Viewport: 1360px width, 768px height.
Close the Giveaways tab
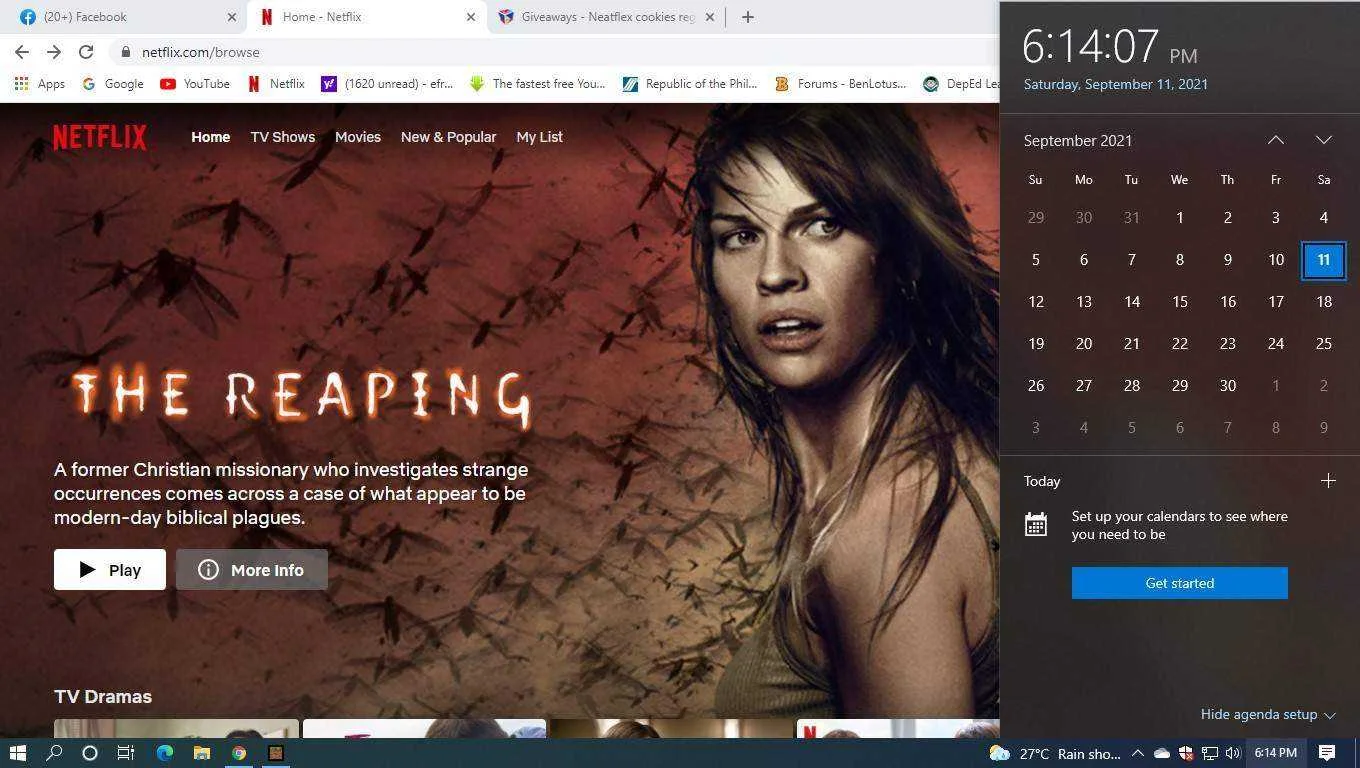(709, 17)
